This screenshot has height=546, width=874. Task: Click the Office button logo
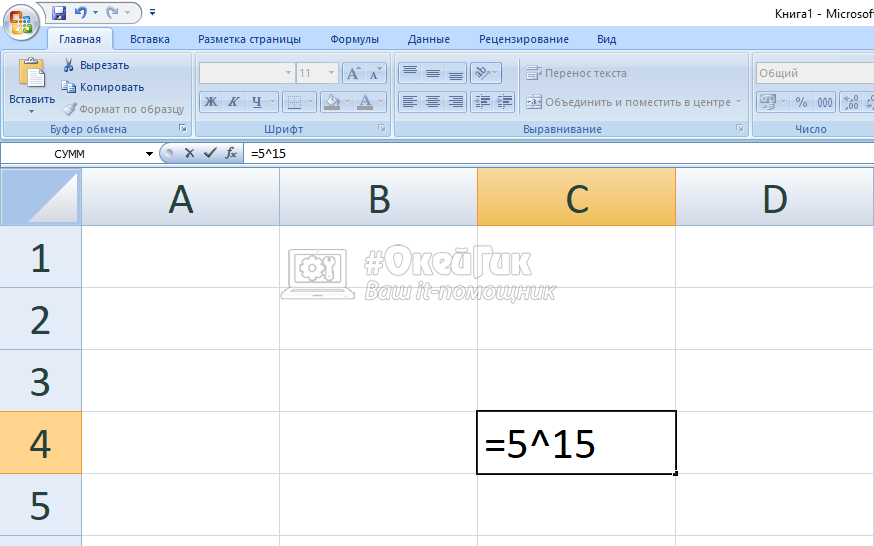pyautogui.click(x=21, y=20)
